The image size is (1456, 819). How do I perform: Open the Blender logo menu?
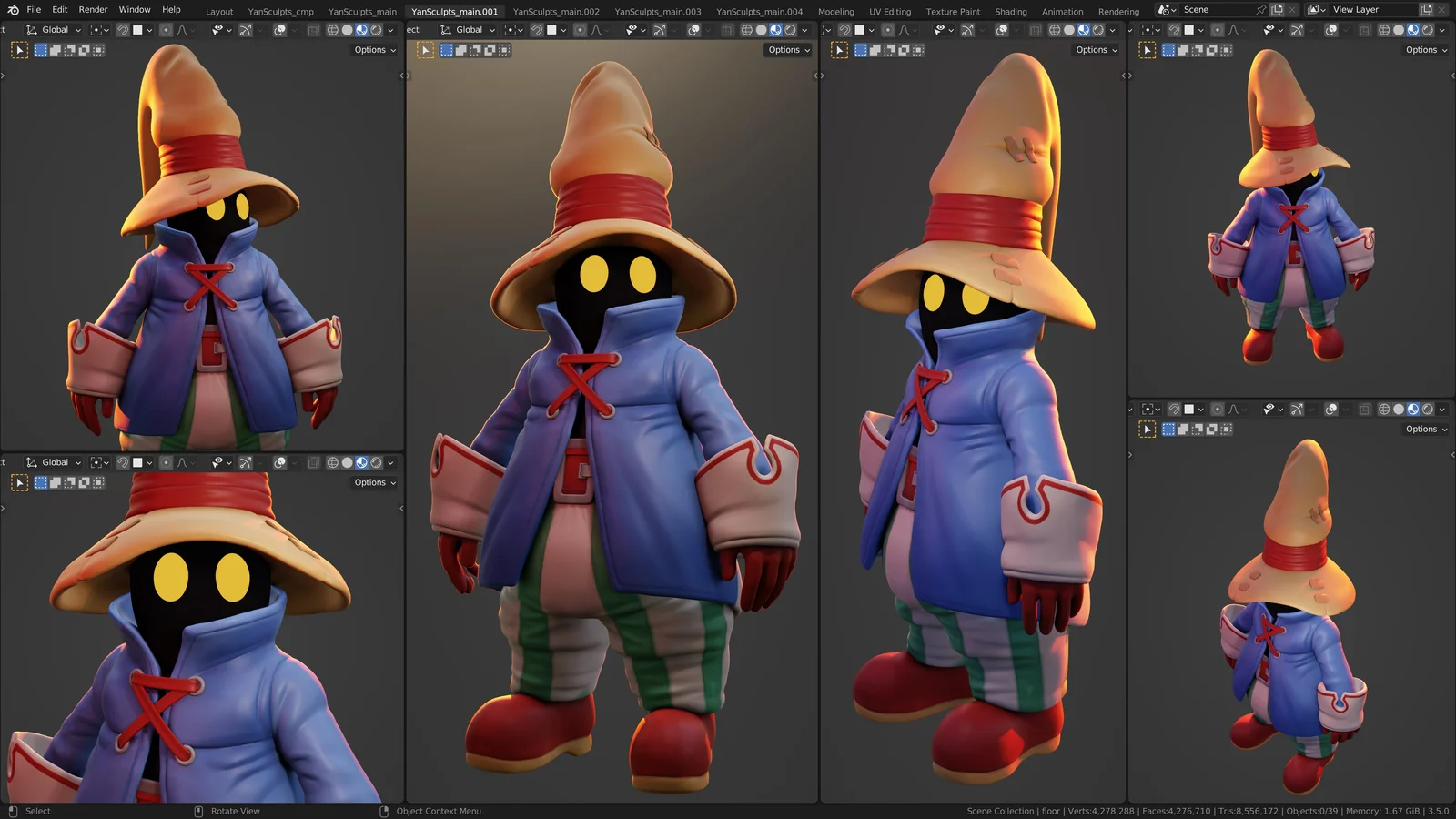(x=10, y=10)
